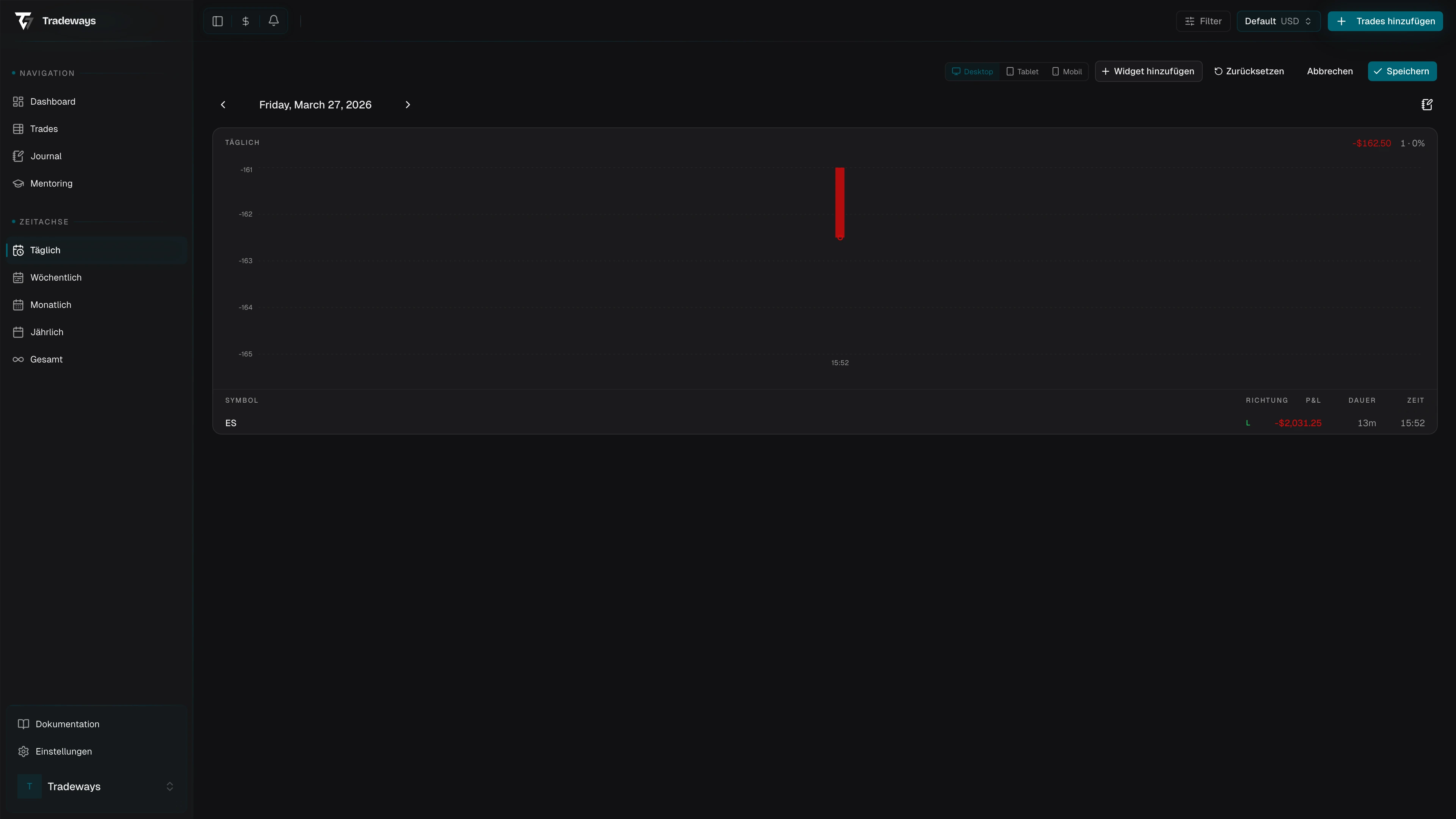Image resolution: width=1456 pixels, height=819 pixels.
Task: Click the dollar sign currency icon
Action: point(245,21)
